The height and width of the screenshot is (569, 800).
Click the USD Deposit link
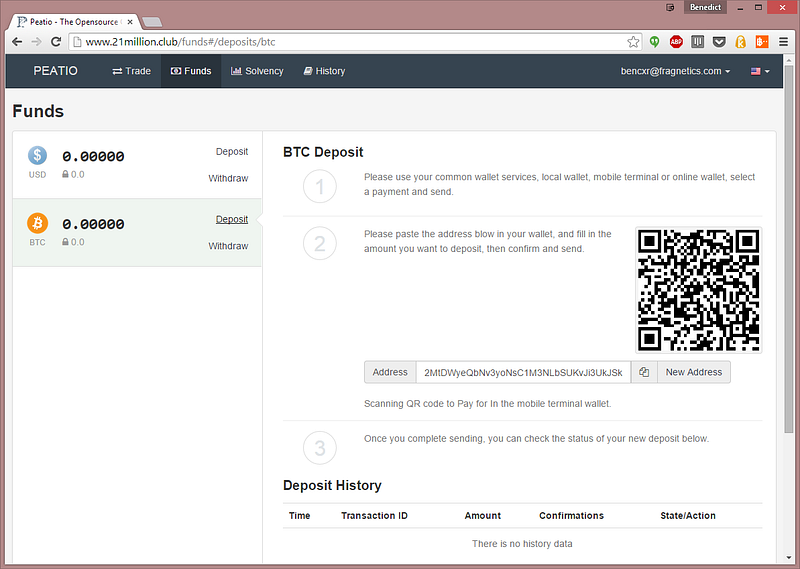[232, 152]
